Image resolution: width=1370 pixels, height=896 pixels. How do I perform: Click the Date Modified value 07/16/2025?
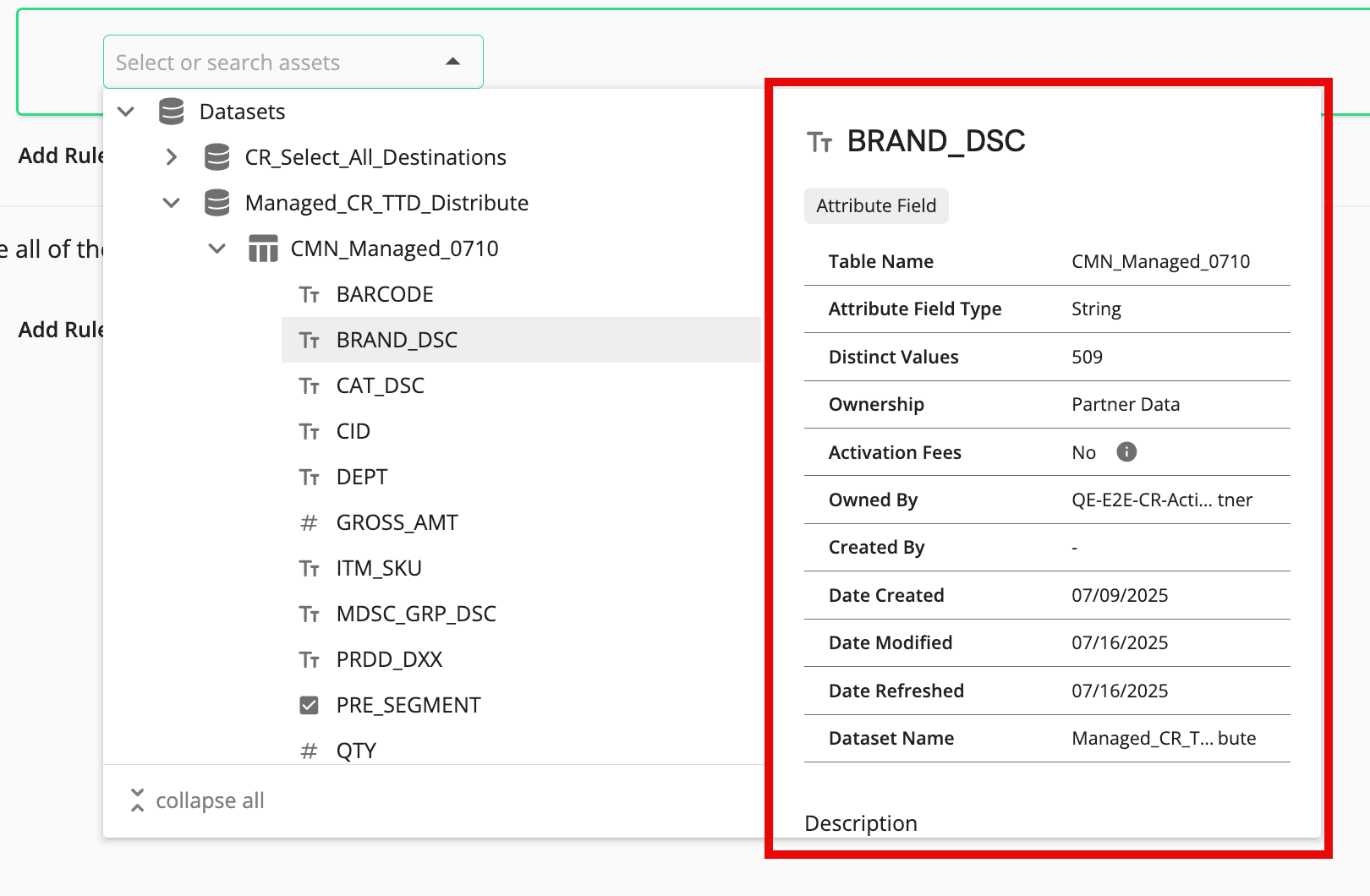click(x=1120, y=642)
